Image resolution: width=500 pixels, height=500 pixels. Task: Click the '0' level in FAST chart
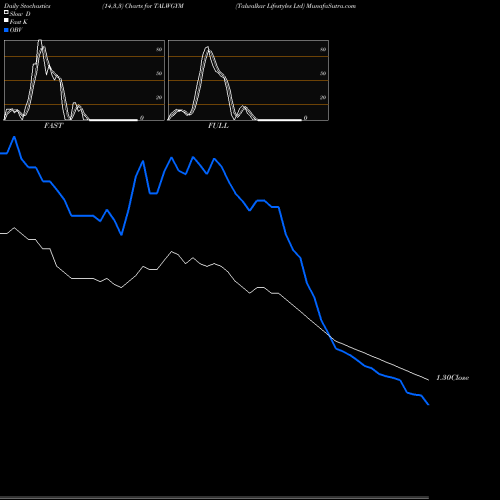pos(142,118)
